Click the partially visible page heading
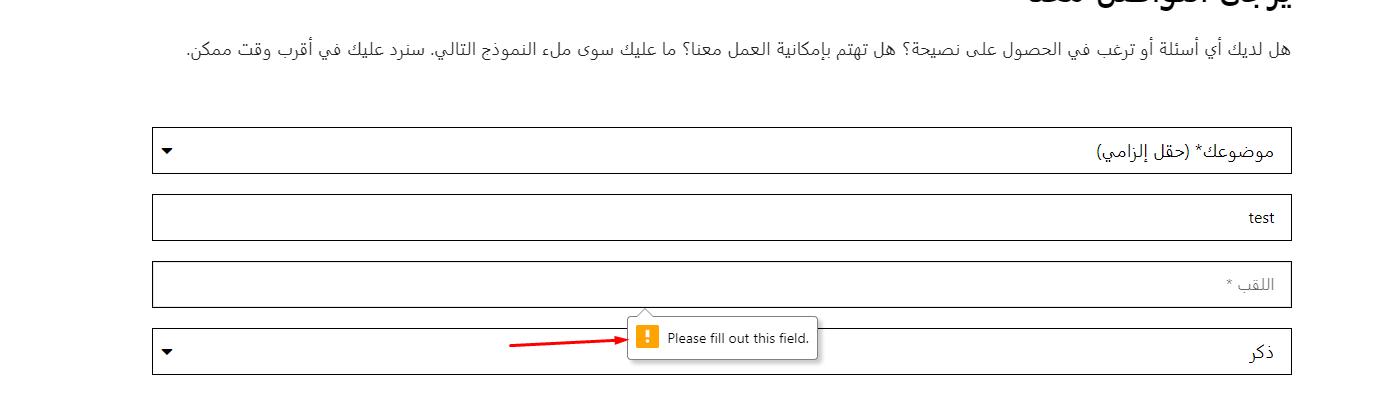 [x=1160, y=5]
